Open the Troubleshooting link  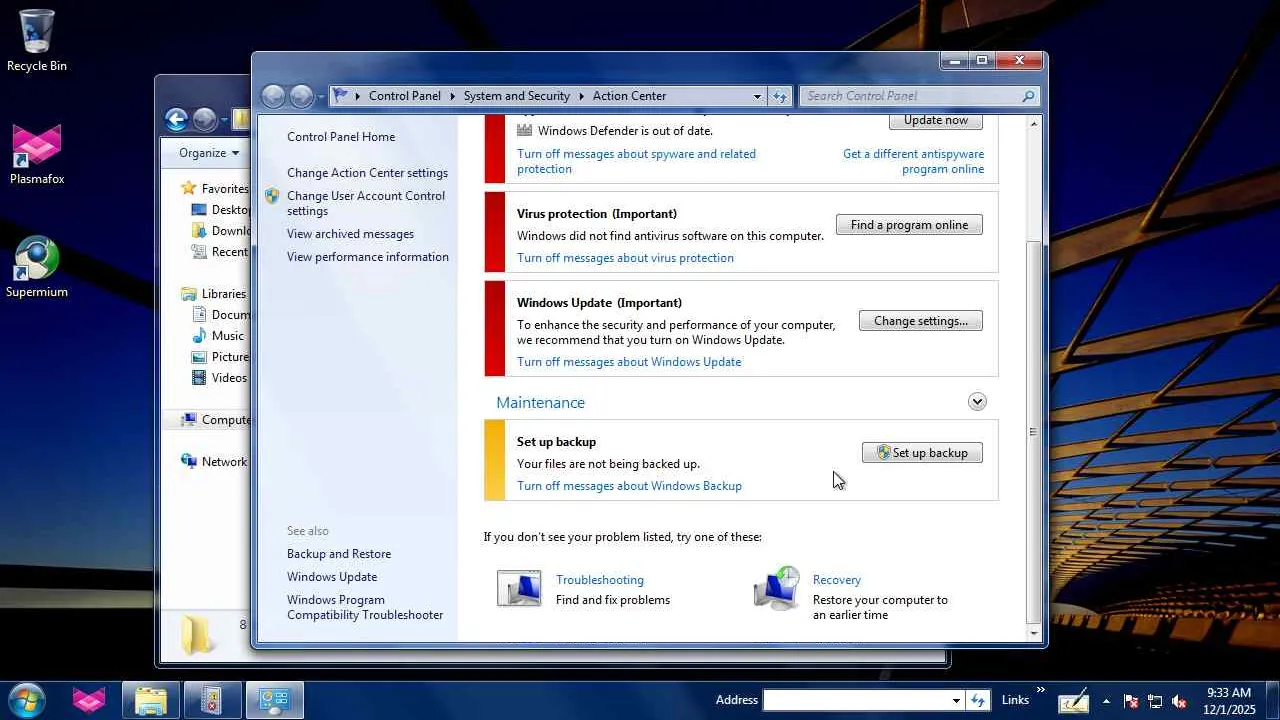(x=600, y=580)
